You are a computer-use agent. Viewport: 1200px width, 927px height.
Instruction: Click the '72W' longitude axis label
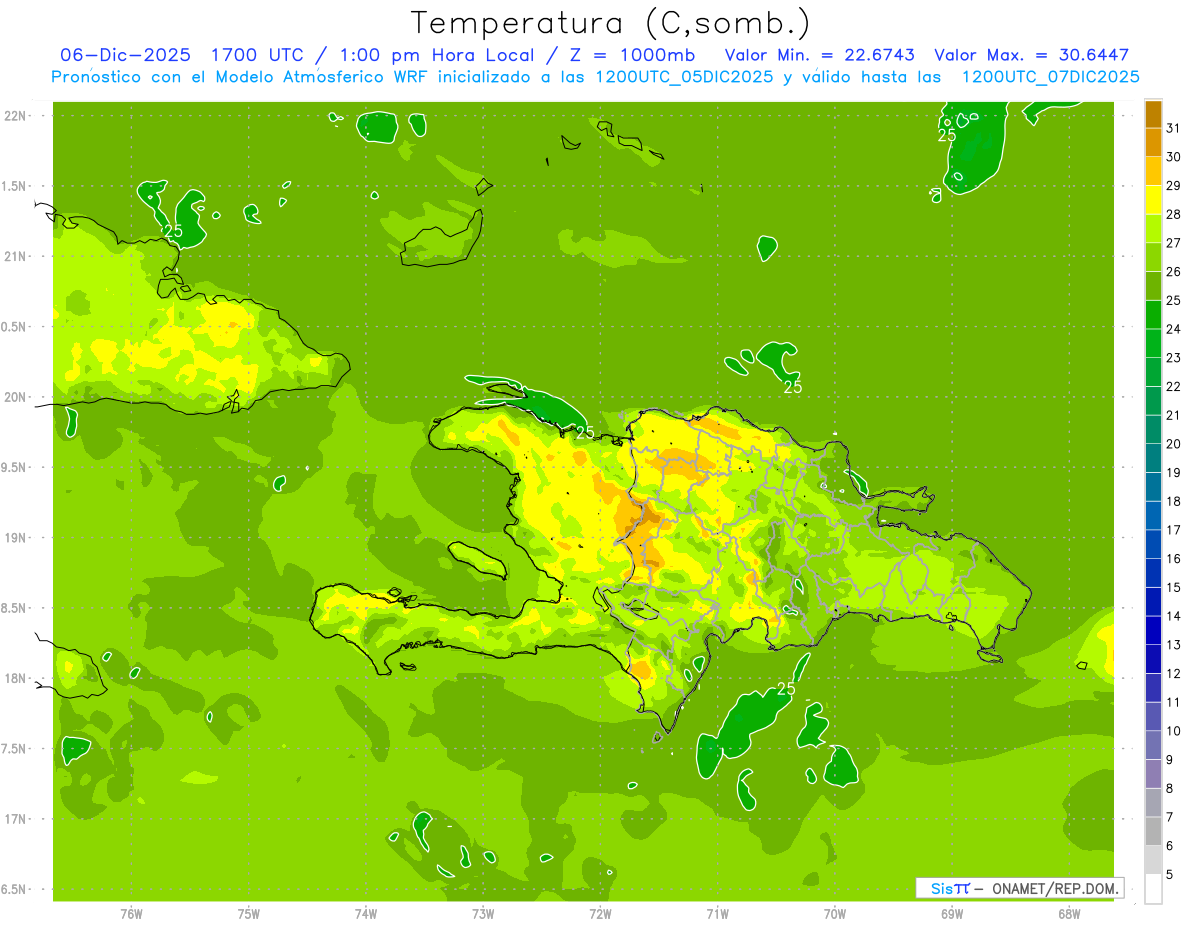tap(600, 914)
